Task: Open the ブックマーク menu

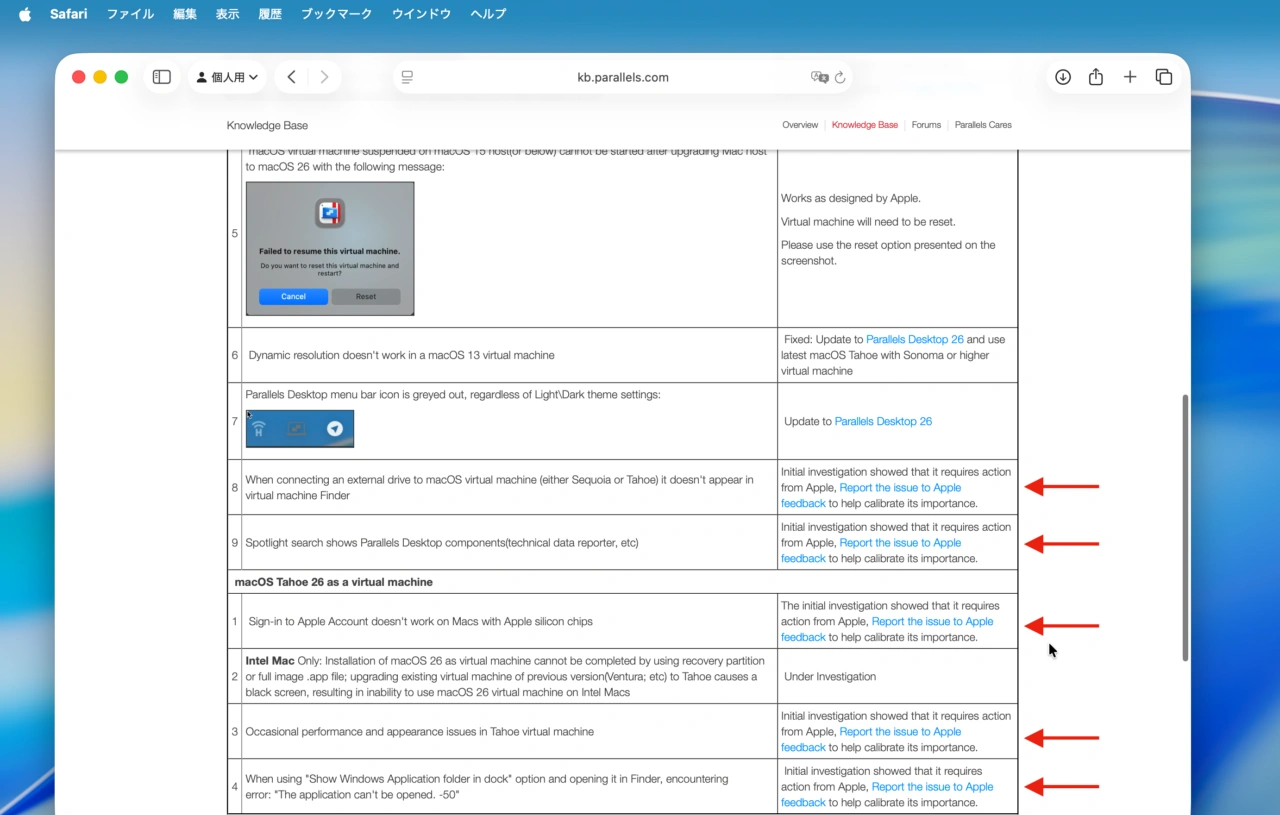Action: 336,13
